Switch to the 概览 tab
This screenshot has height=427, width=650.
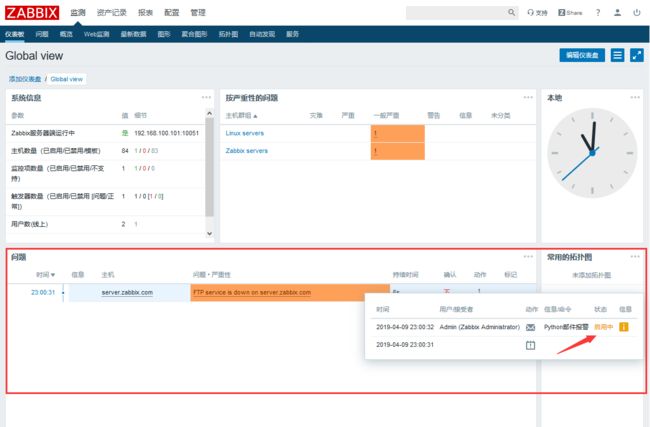(66, 34)
